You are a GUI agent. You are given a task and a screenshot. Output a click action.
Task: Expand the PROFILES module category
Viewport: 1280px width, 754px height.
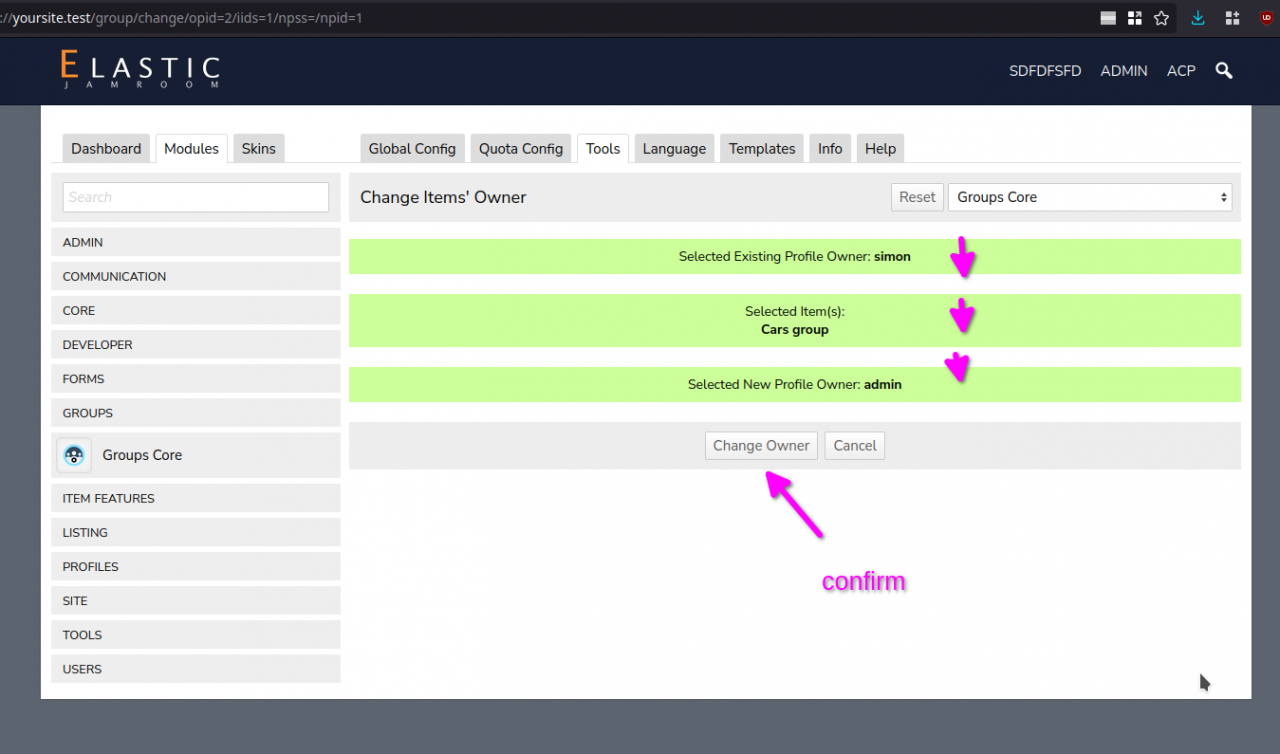(196, 566)
